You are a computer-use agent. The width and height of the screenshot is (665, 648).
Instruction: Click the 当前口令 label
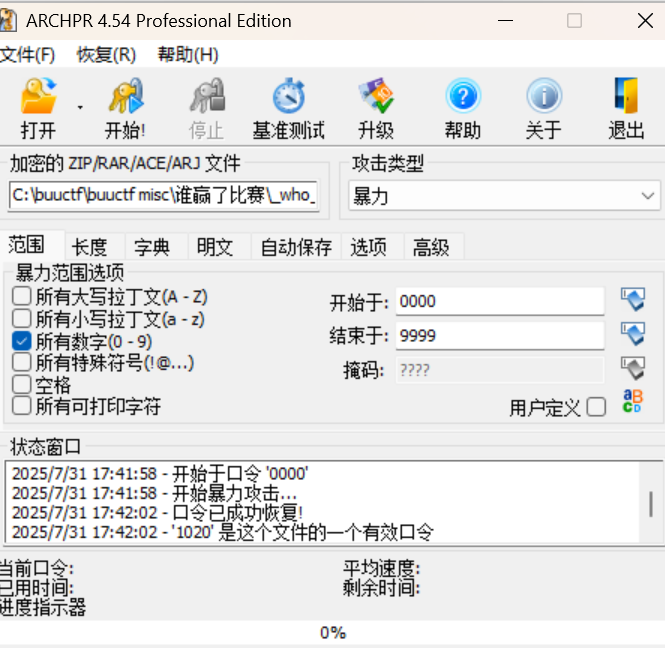pos(36,568)
